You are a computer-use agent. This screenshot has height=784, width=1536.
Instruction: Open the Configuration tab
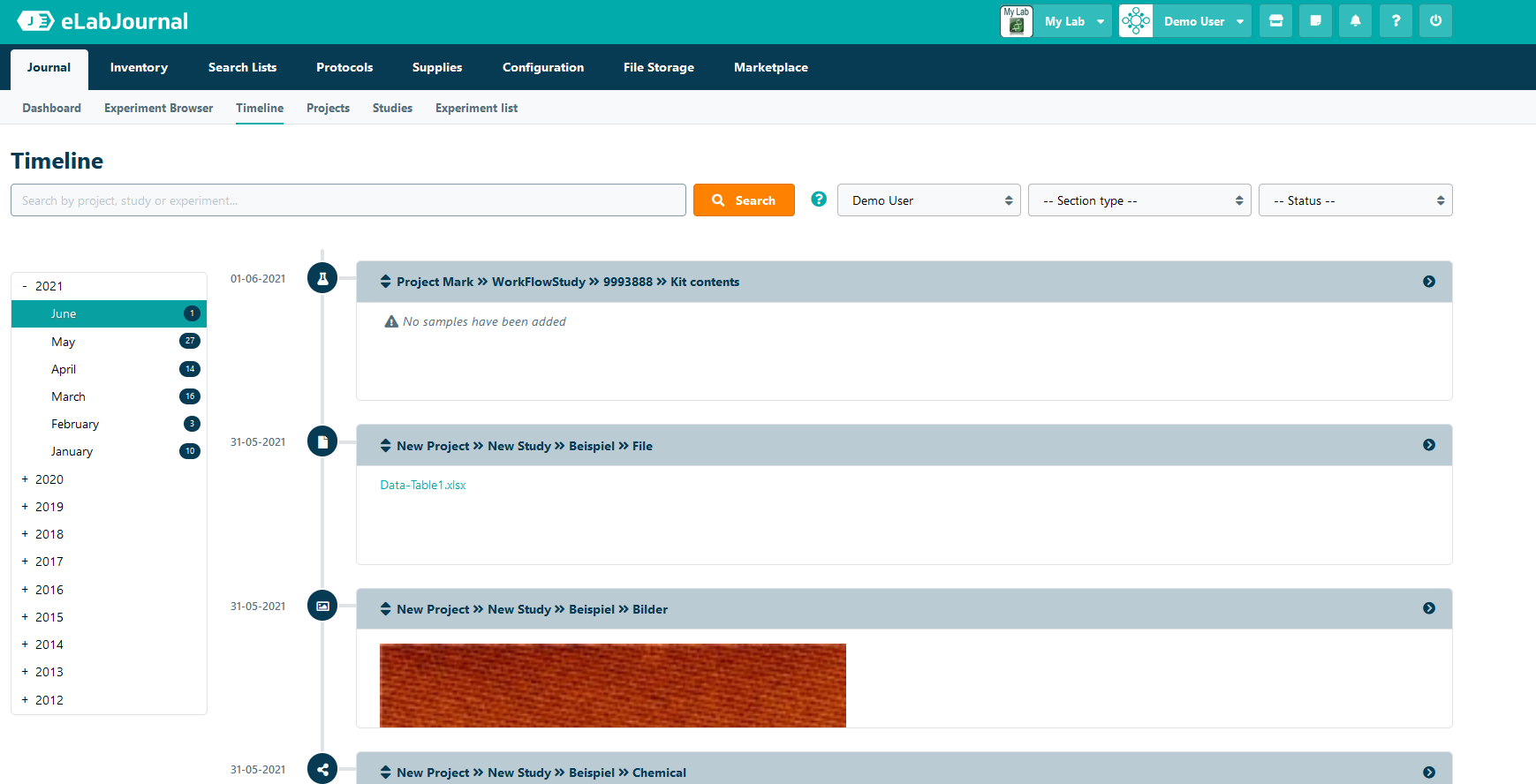(543, 68)
